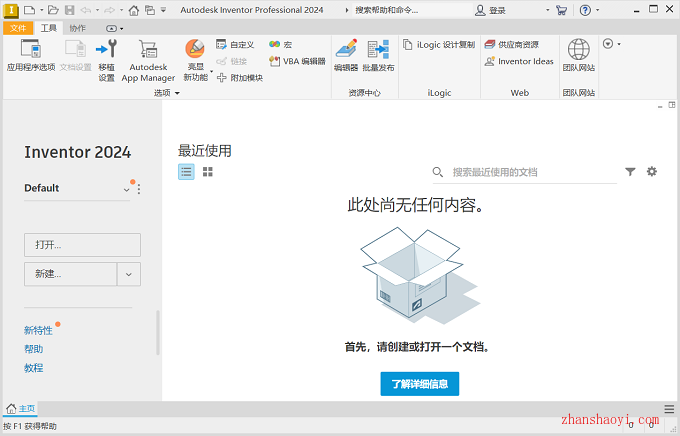The width and height of the screenshot is (680, 436).
Task: Open the Help icon dropdown arrow
Action: tap(598, 10)
